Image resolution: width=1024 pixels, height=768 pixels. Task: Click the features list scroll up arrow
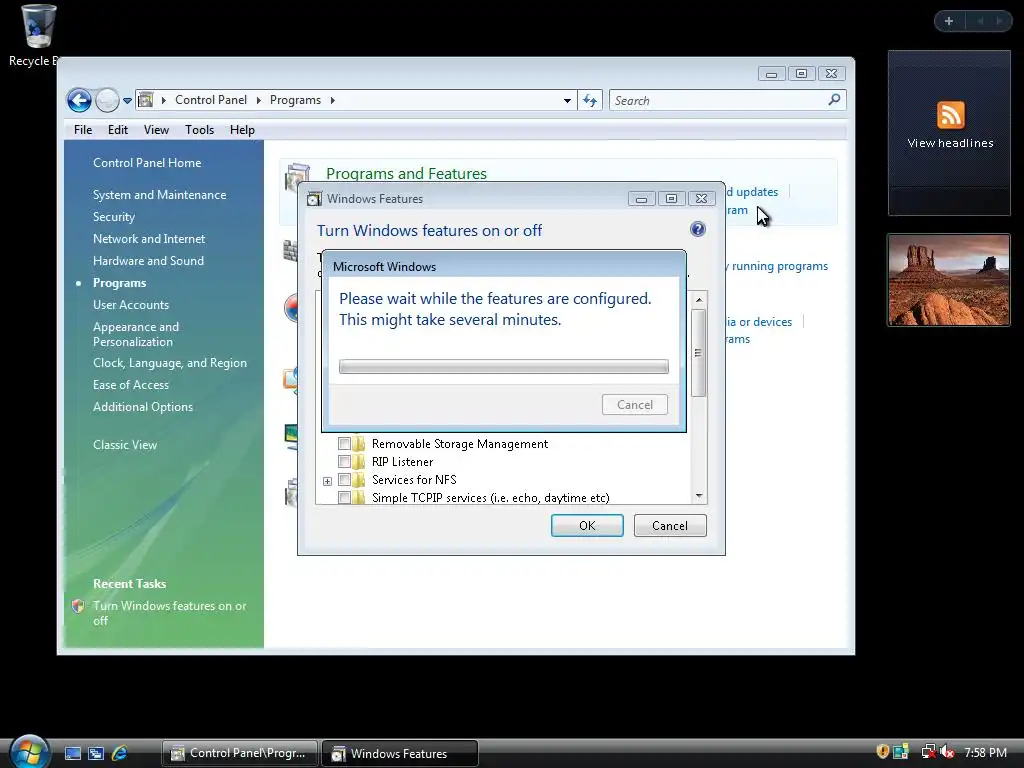[699, 300]
